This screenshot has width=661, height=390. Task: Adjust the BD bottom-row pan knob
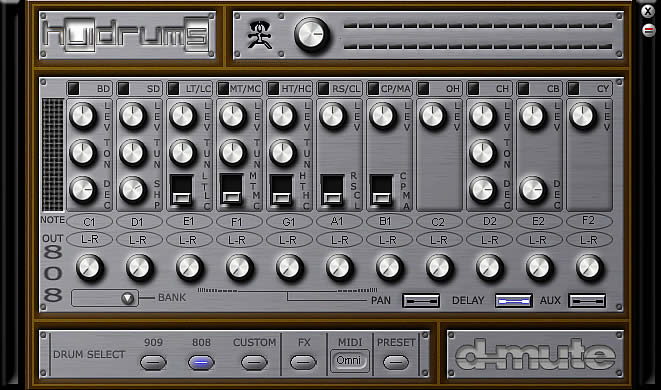89,268
